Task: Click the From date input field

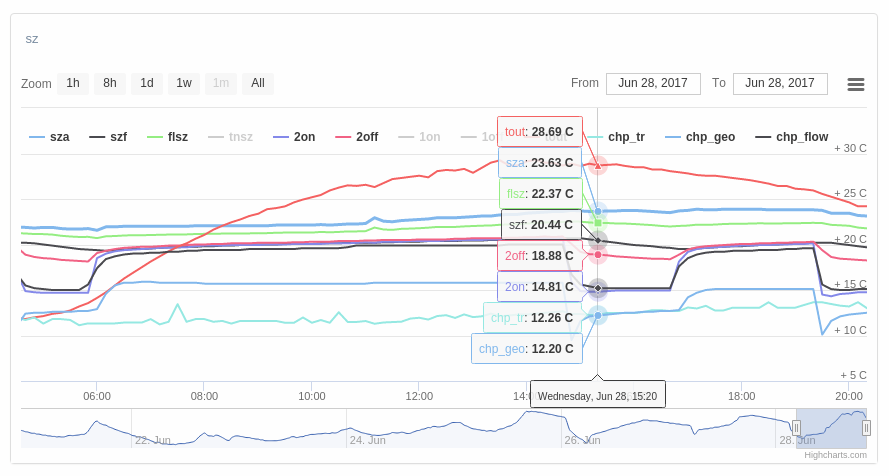Action: coord(653,84)
